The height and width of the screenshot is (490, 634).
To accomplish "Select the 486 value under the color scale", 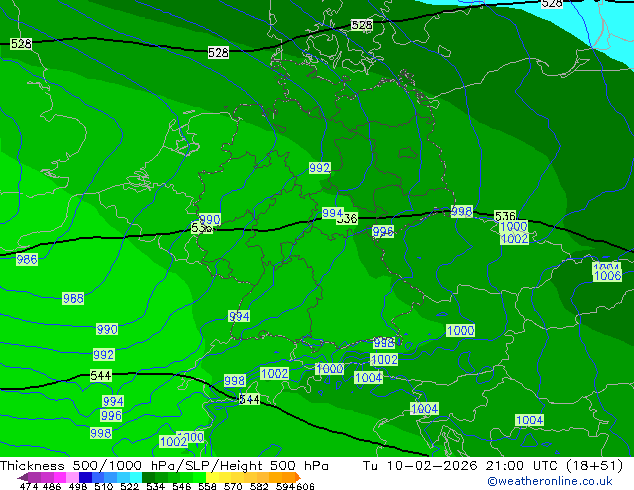I will coord(52,486).
